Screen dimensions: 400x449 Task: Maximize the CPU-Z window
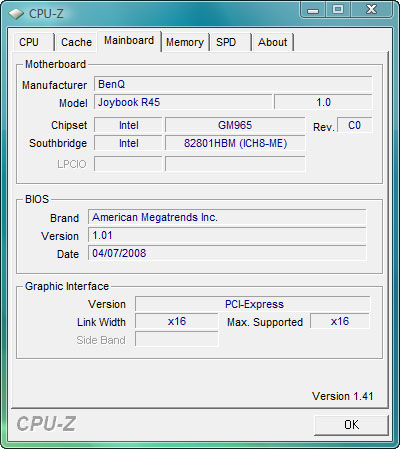(x=338, y=9)
